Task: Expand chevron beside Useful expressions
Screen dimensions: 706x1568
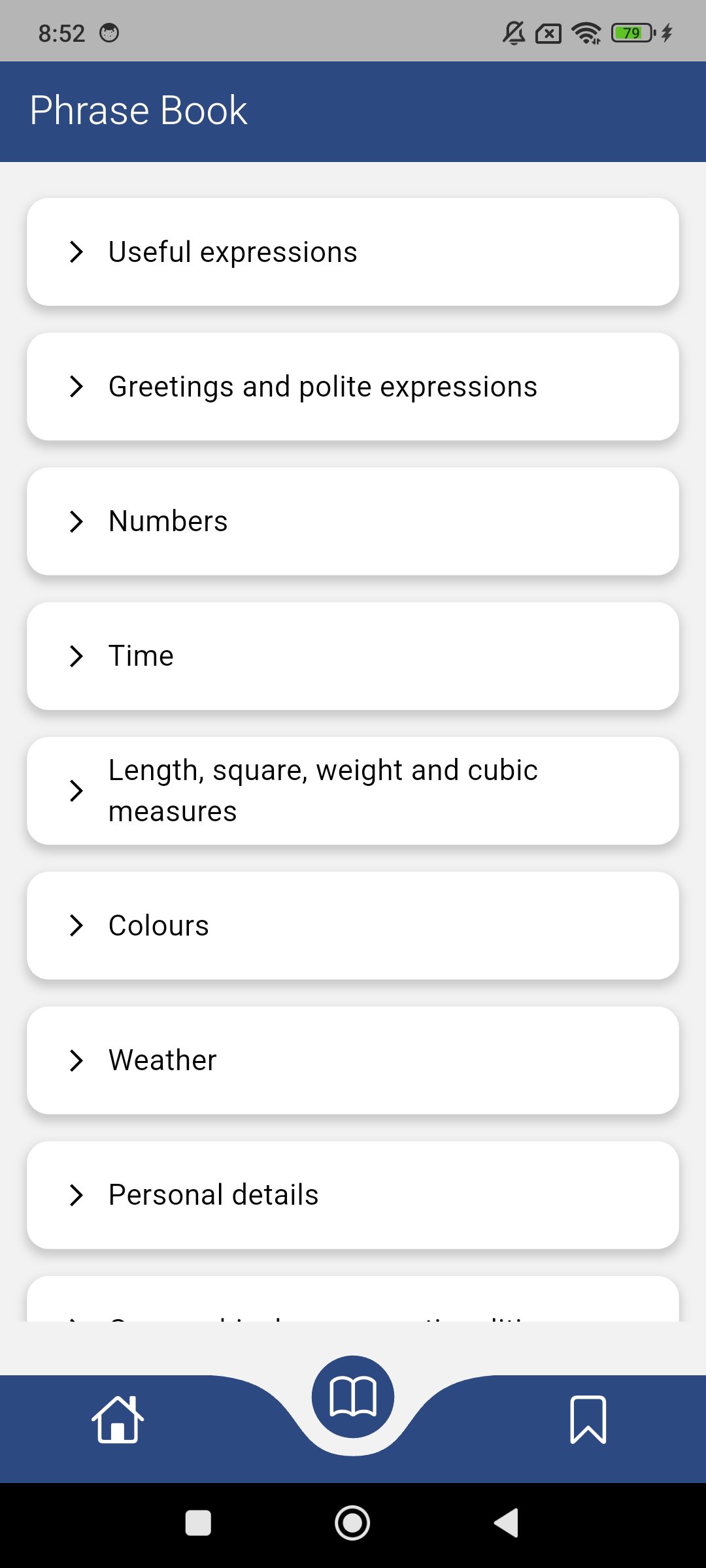Action: coord(76,252)
